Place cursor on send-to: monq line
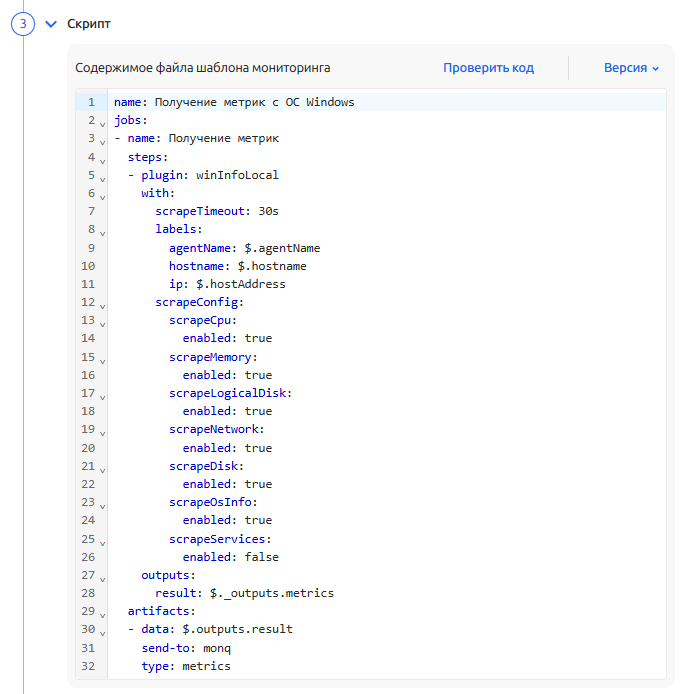690x694 pixels. [186, 648]
